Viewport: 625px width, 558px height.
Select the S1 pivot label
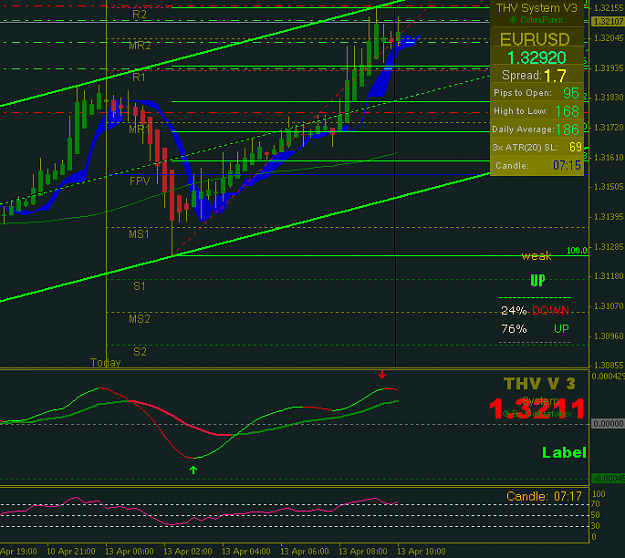(x=139, y=286)
